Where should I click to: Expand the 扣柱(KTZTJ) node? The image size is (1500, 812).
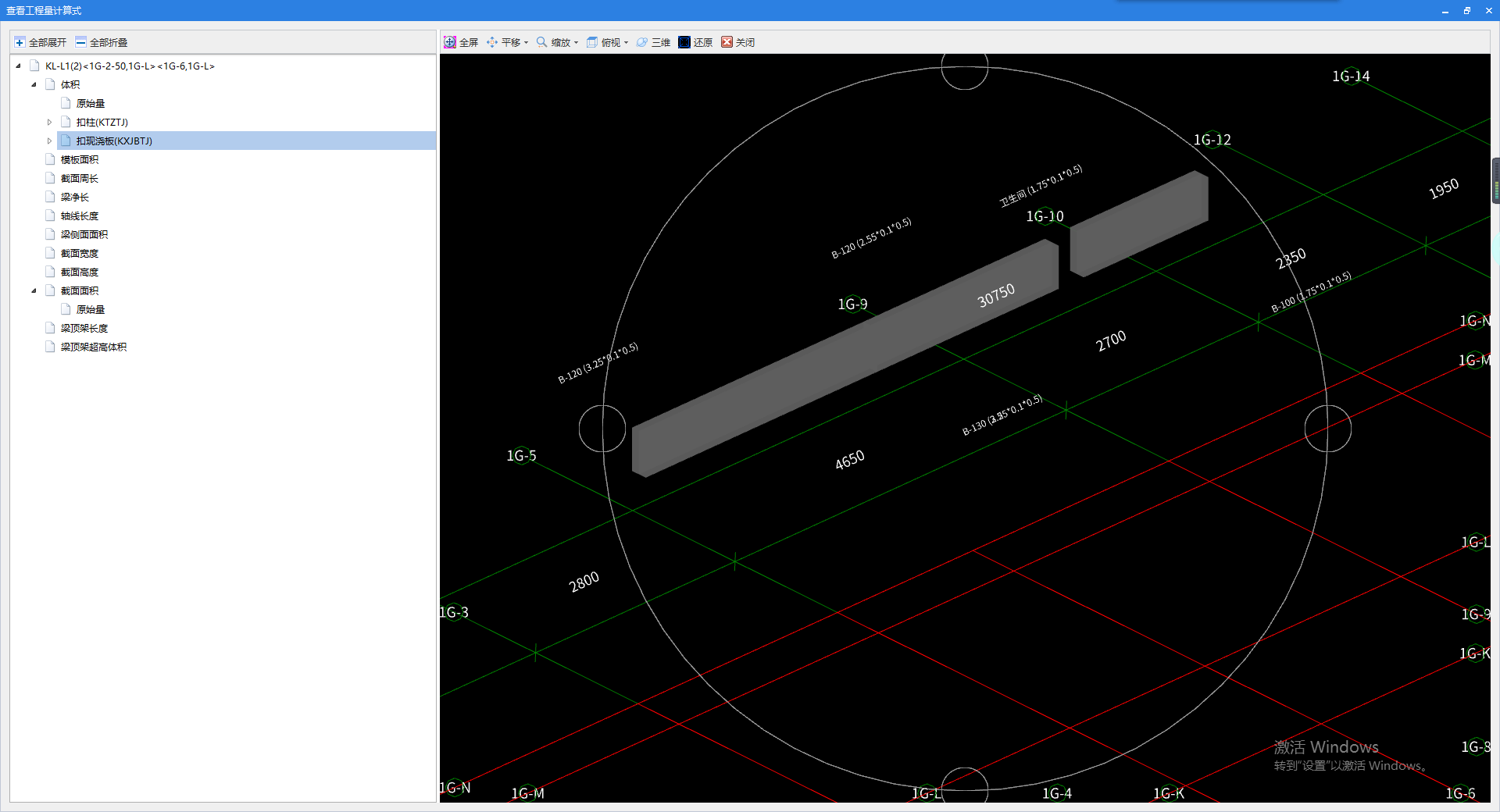click(x=49, y=122)
